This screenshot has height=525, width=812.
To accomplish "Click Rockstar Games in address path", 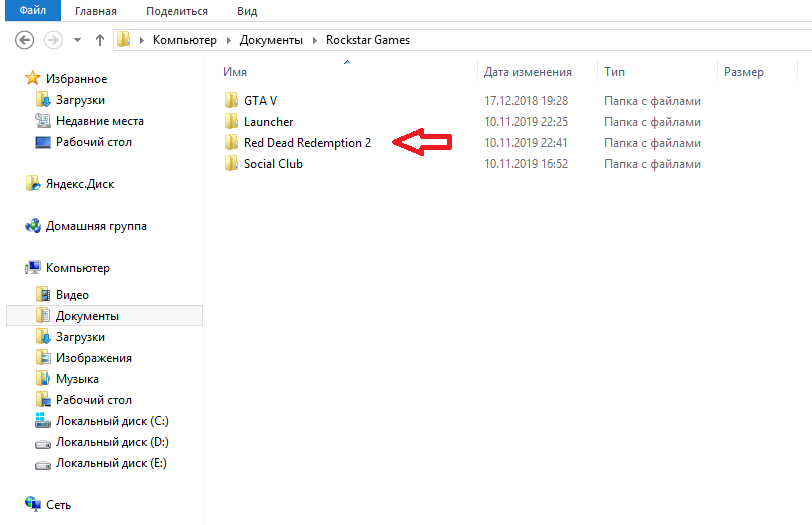I will (x=368, y=40).
